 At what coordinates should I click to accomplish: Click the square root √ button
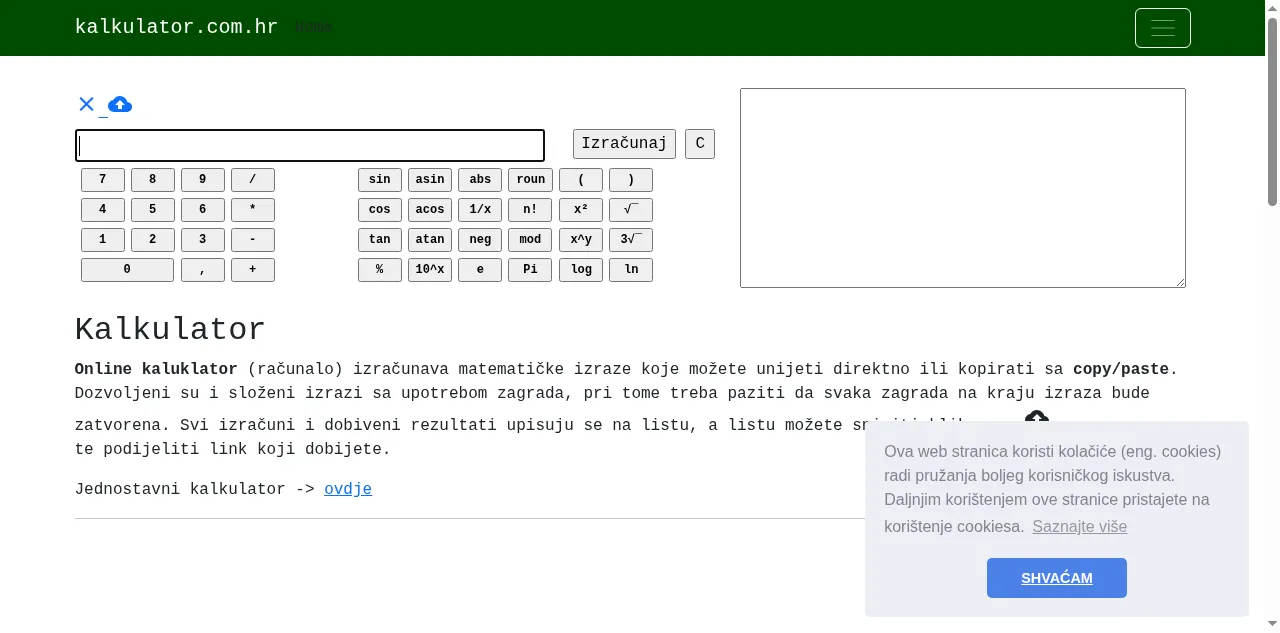point(631,210)
